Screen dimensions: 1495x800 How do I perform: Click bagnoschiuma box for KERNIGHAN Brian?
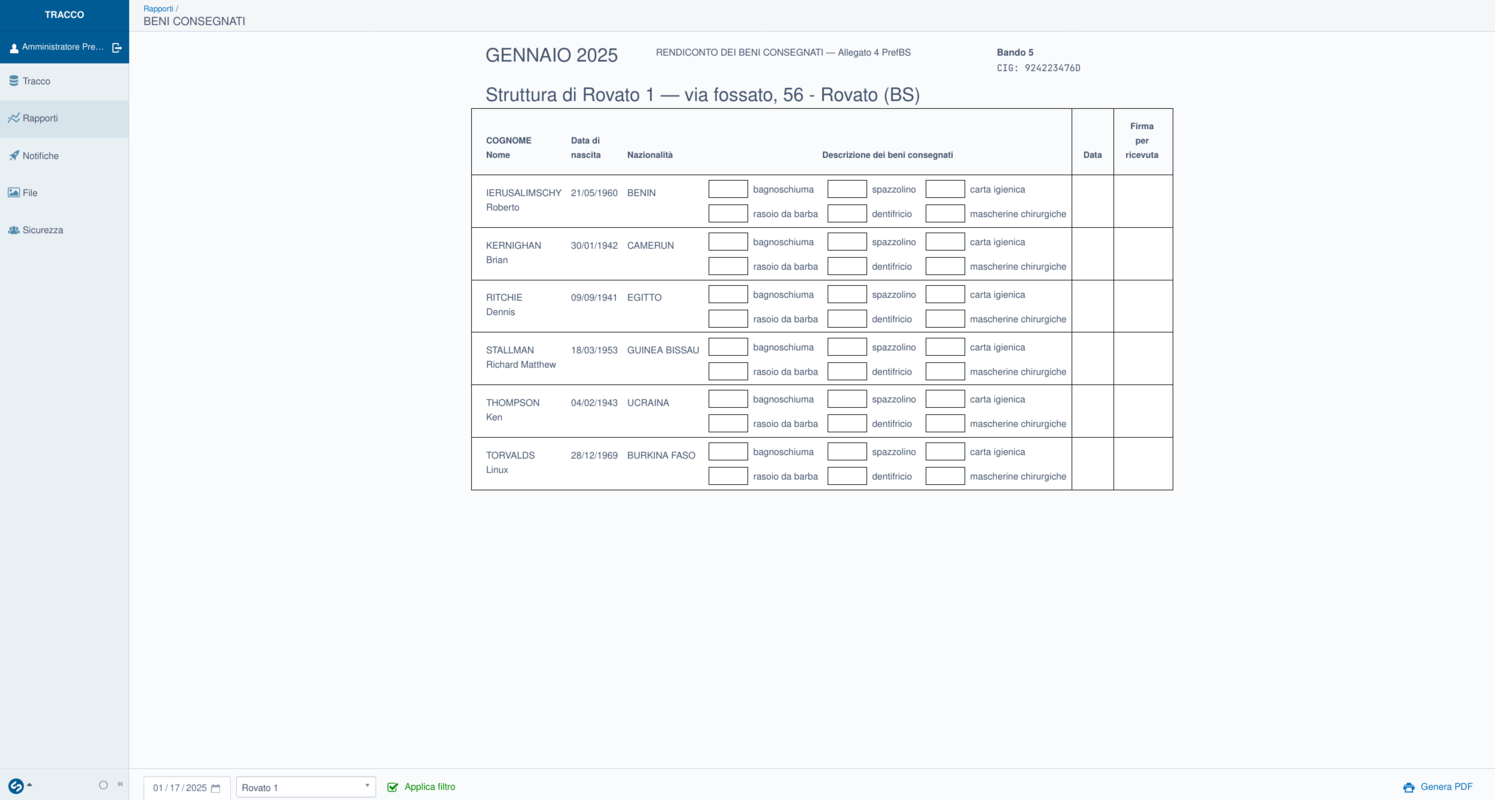pos(728,242)
